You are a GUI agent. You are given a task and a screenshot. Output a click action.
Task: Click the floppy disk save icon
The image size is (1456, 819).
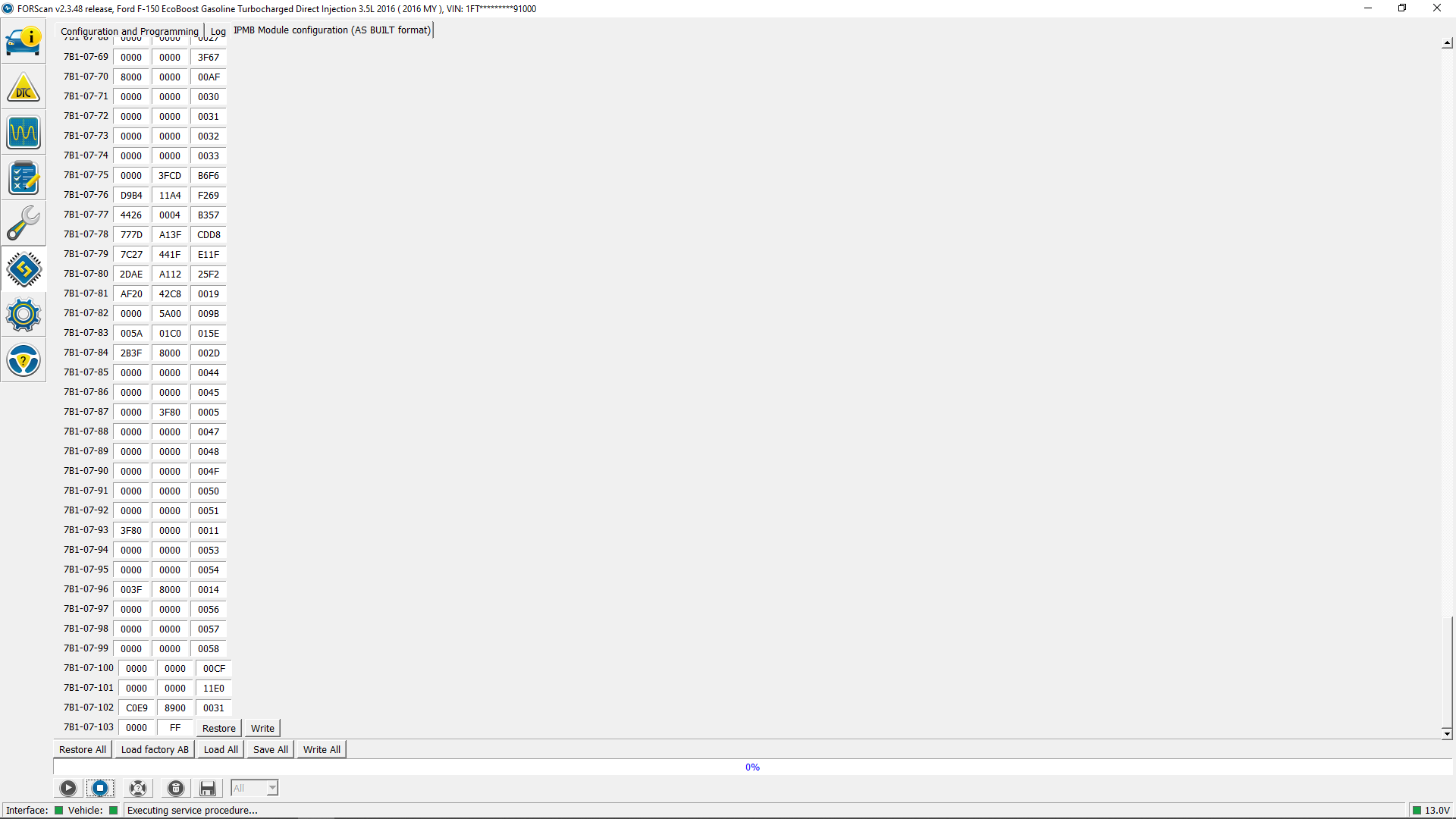(208, 788)
